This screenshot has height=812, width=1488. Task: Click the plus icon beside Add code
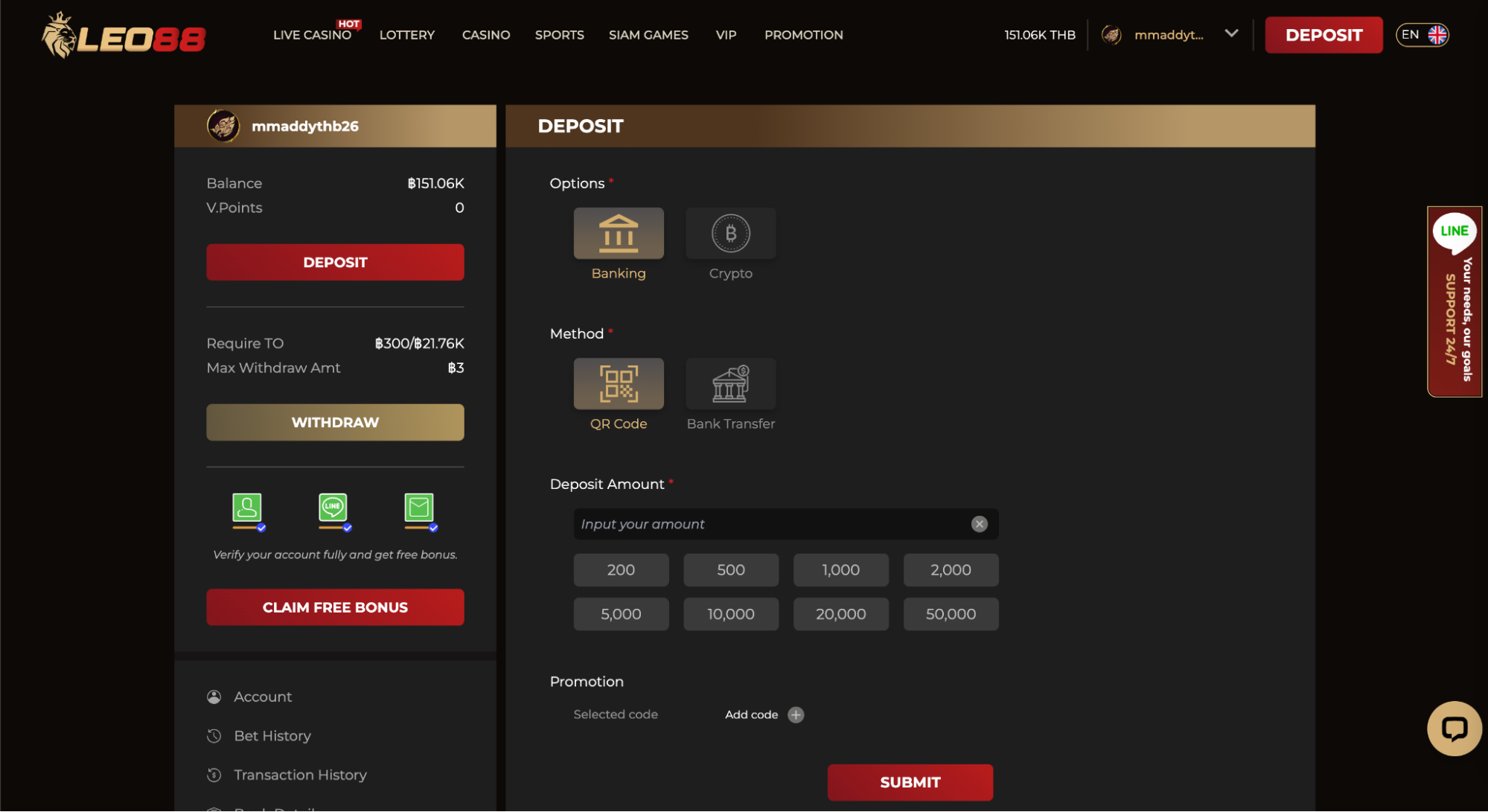pyautogui.click(x=796, y=715)
